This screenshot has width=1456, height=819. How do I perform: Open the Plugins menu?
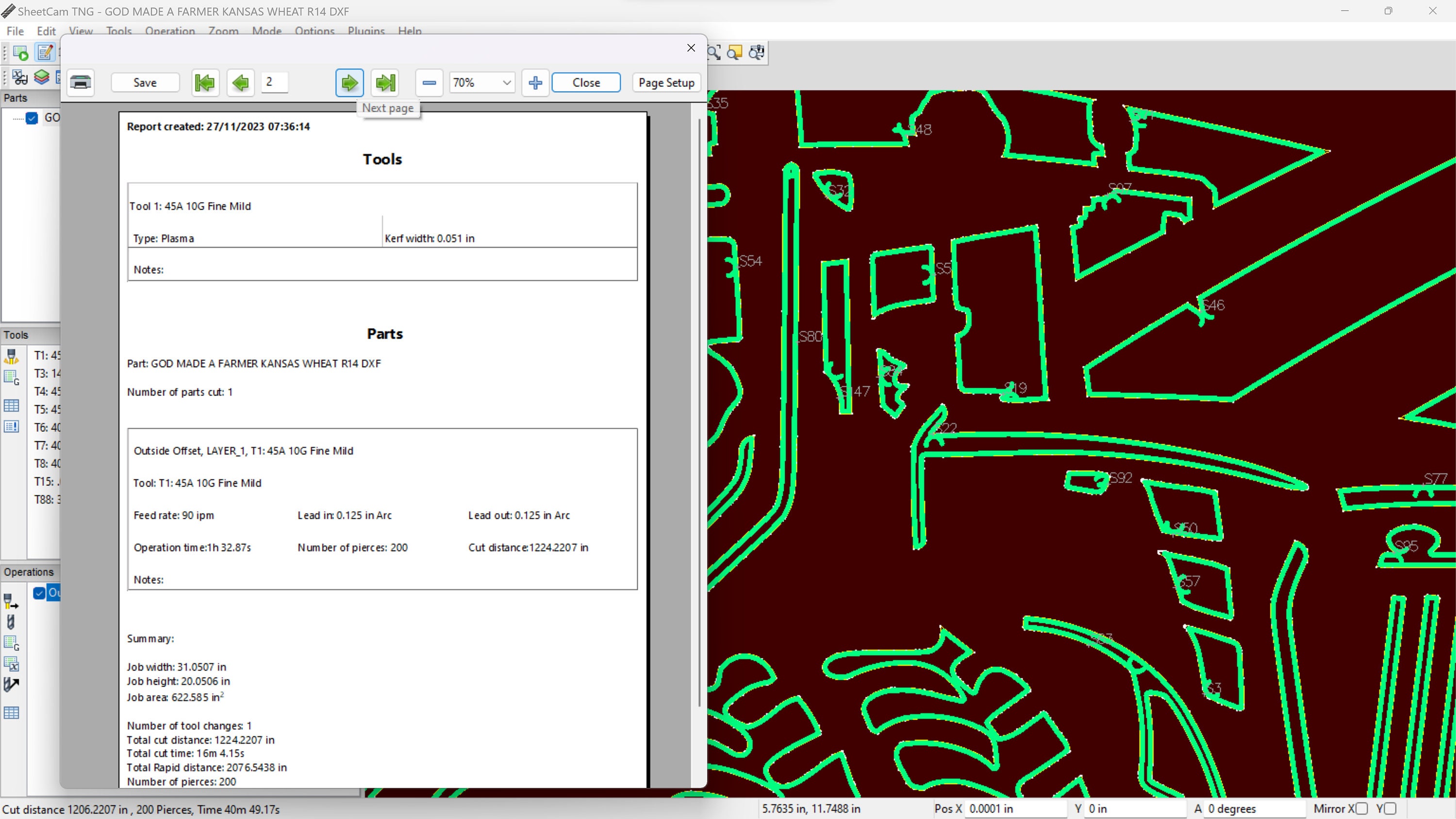(365, 31)
